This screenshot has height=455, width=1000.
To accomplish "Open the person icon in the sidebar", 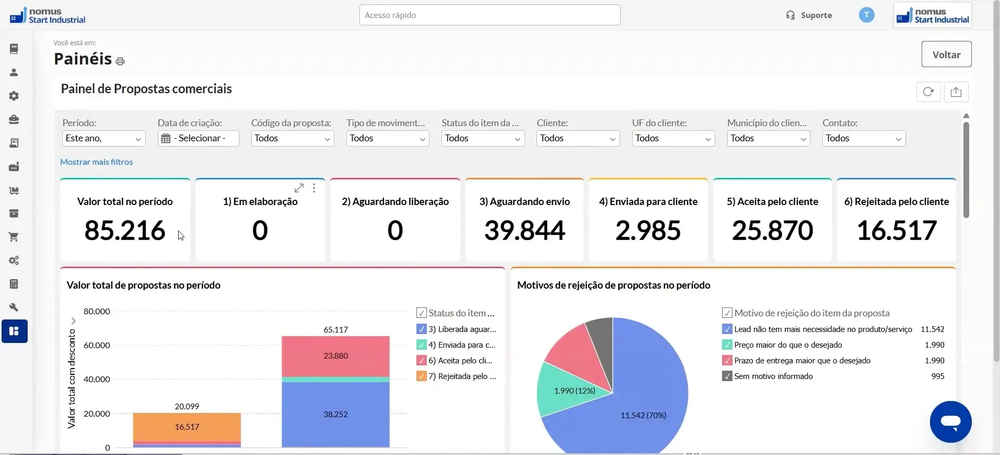I will coord(14,72).
